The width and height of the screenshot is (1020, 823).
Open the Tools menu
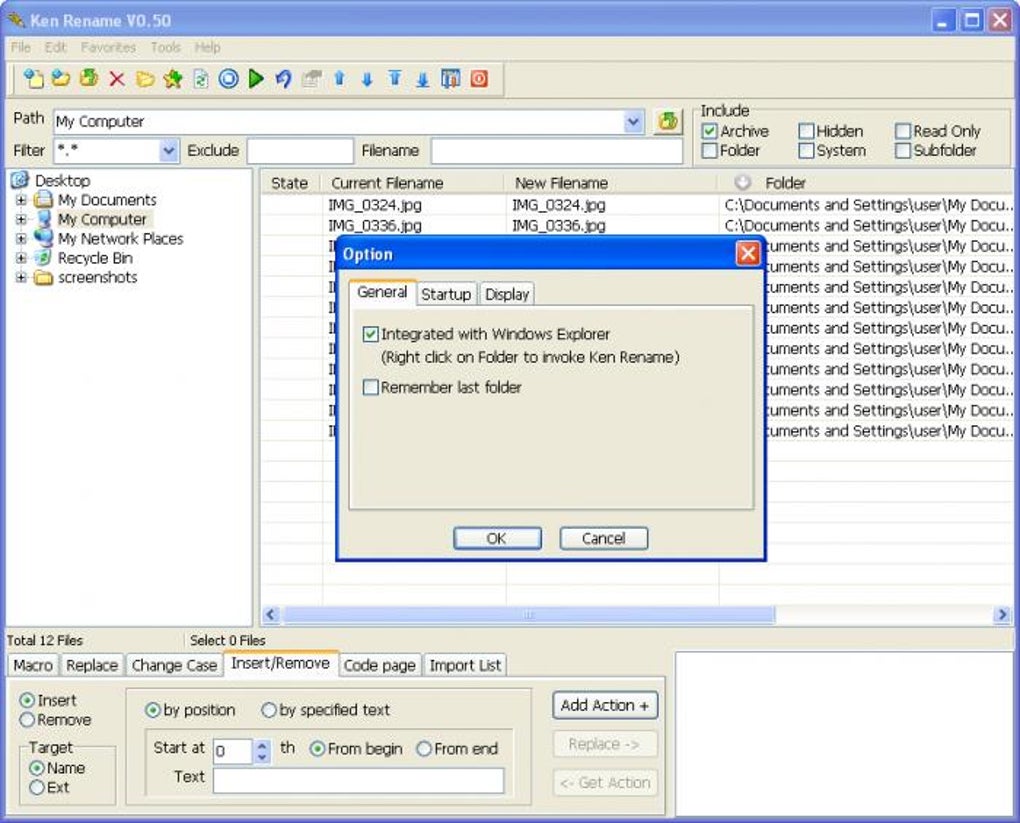(166, 47)
